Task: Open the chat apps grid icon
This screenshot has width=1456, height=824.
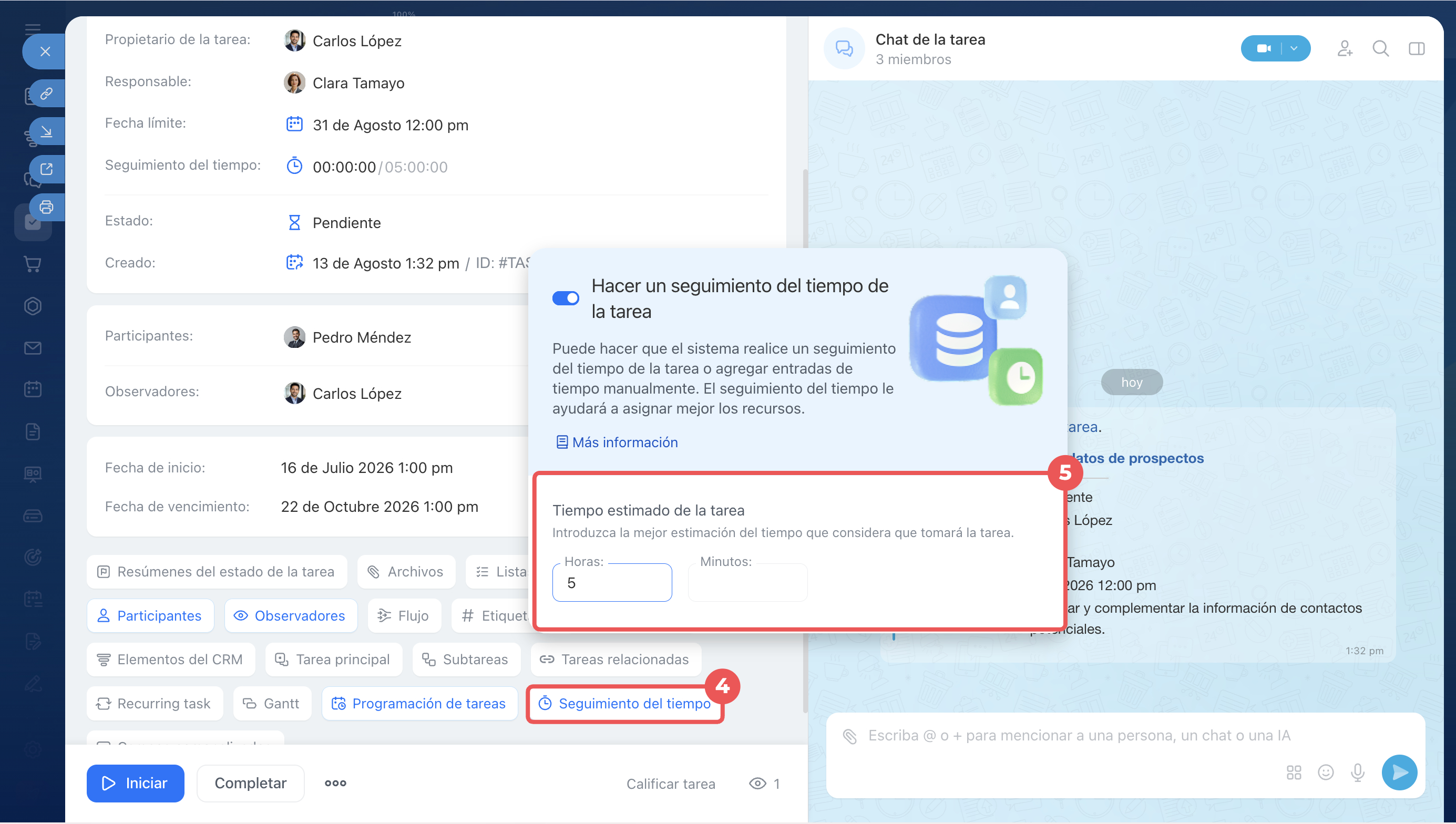Action: (1294, 772)
